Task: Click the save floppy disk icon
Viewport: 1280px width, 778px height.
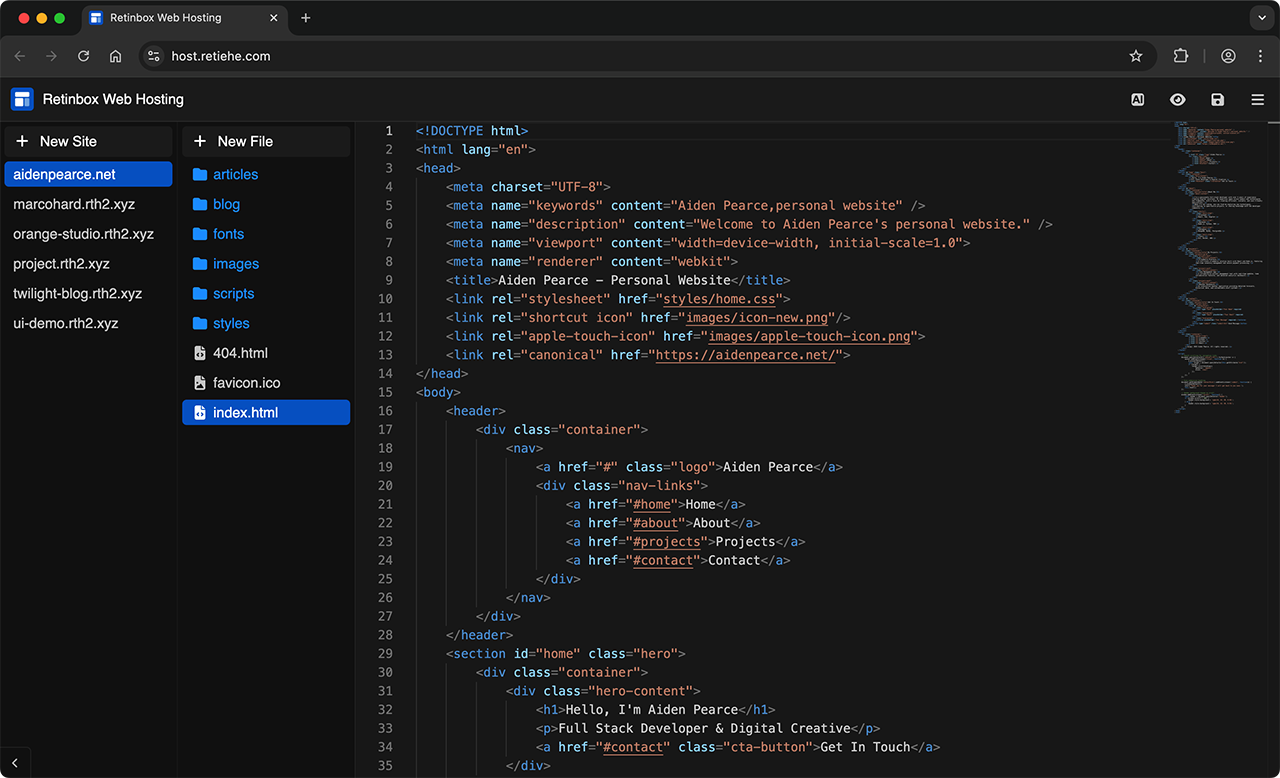Action: click(1217, 99)
